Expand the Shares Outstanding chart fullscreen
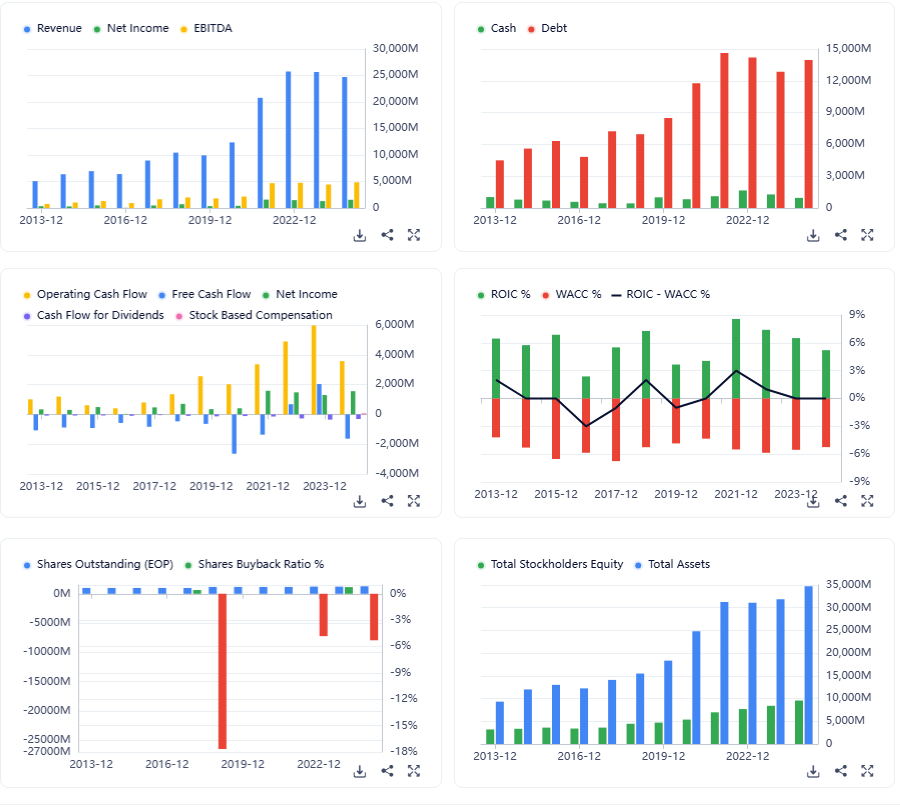This screenshot has width=900, height=810. click(x=414, y=771)
